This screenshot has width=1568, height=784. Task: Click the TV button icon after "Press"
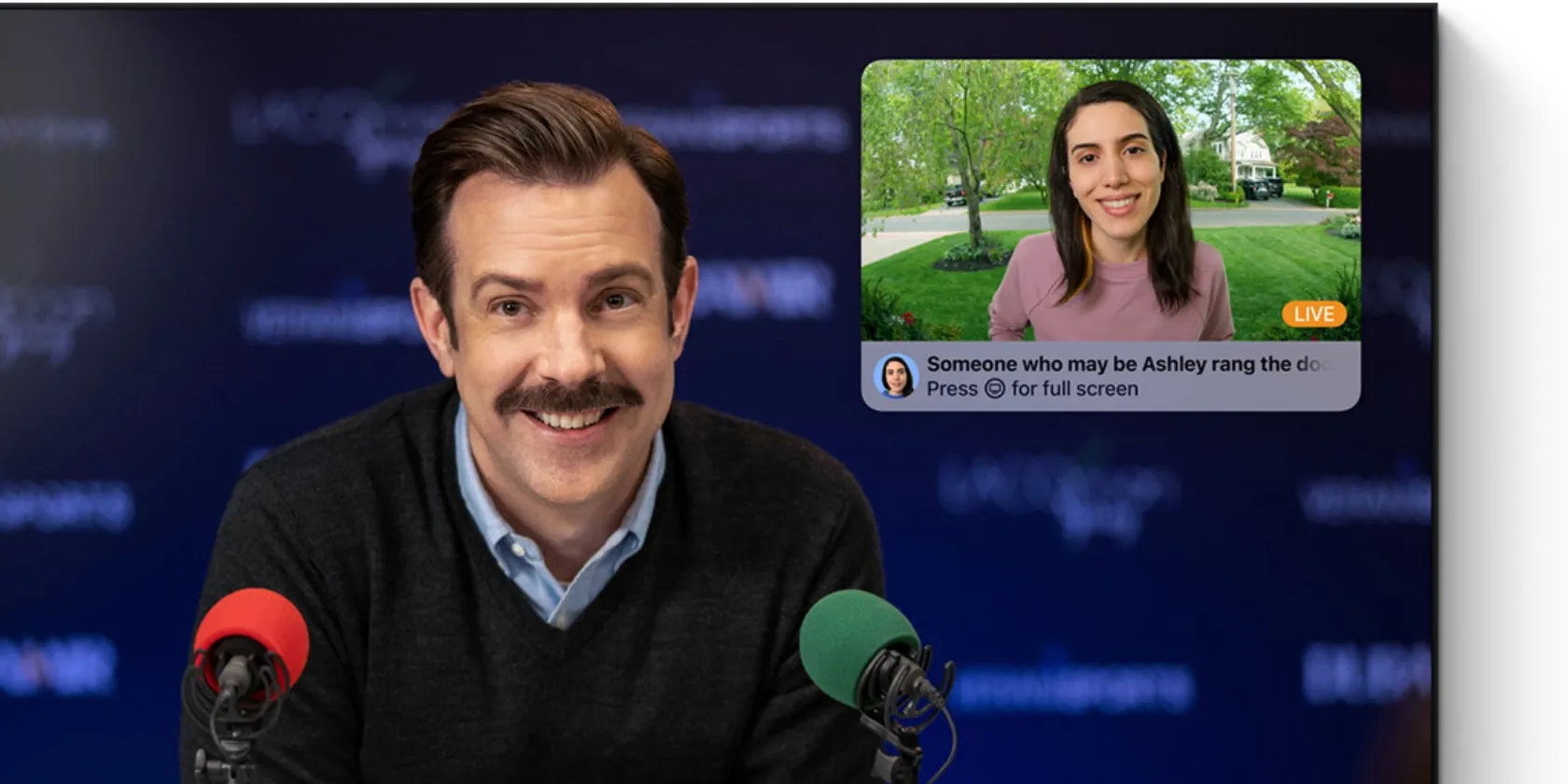[995, 389]
